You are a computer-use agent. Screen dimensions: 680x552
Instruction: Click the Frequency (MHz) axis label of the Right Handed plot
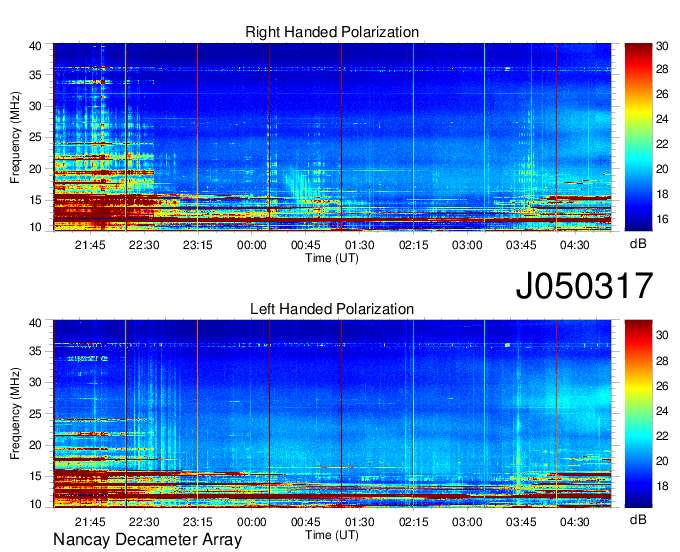pos(15,137)
